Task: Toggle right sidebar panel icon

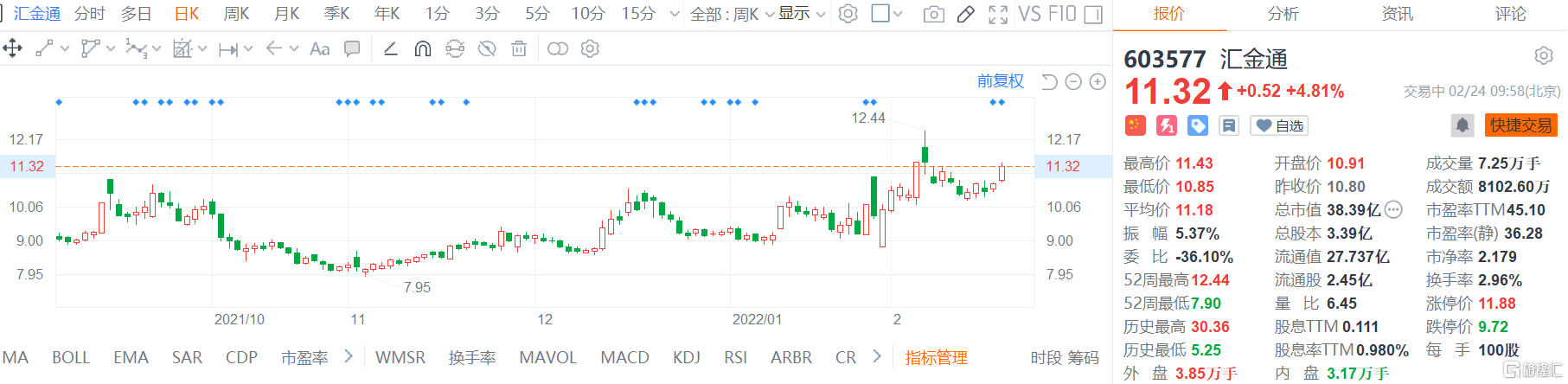Action: pos(1093,14)
